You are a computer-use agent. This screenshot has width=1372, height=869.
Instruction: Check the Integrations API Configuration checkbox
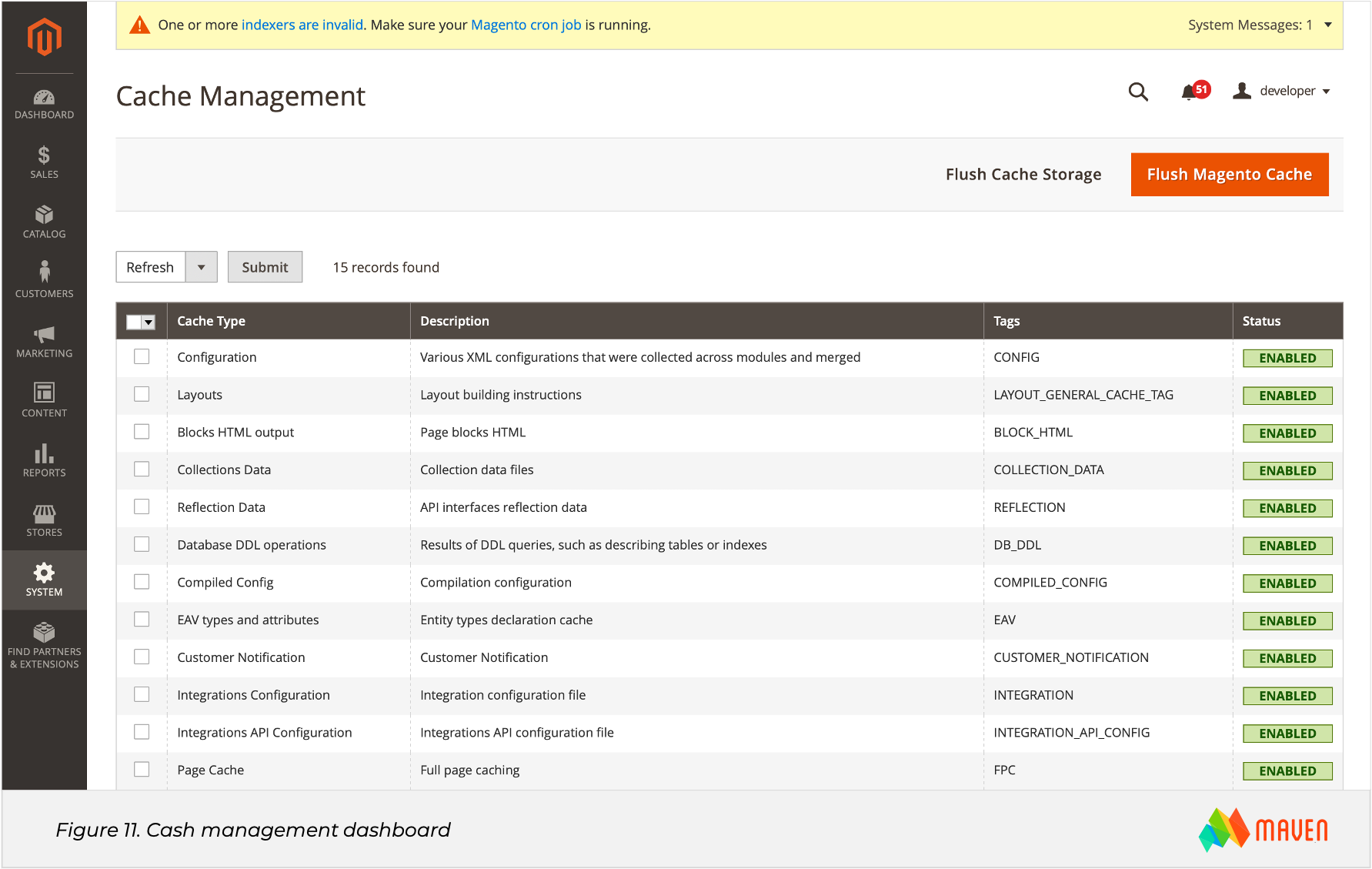click(x=142, y=732)
